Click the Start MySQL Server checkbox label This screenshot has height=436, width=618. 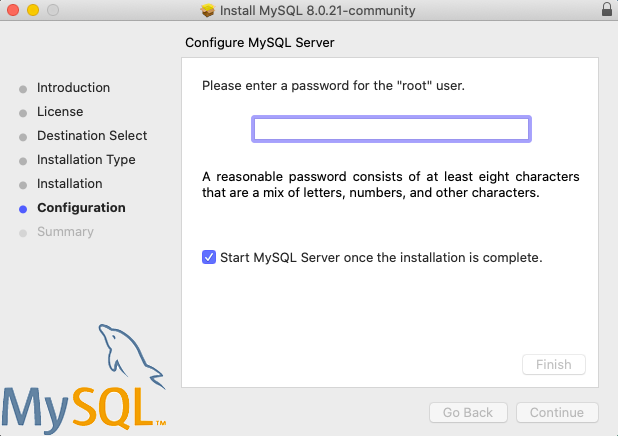pos(381,257)
